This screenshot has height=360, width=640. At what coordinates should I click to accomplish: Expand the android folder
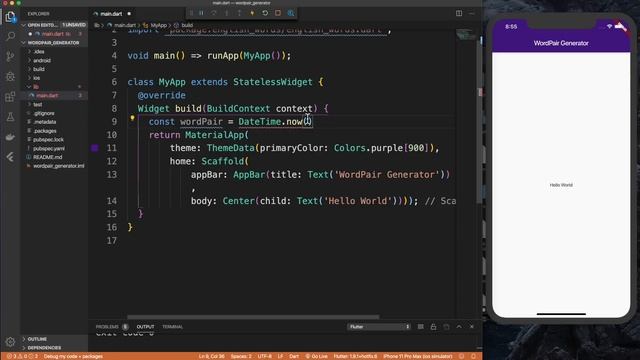coord(42,60)
